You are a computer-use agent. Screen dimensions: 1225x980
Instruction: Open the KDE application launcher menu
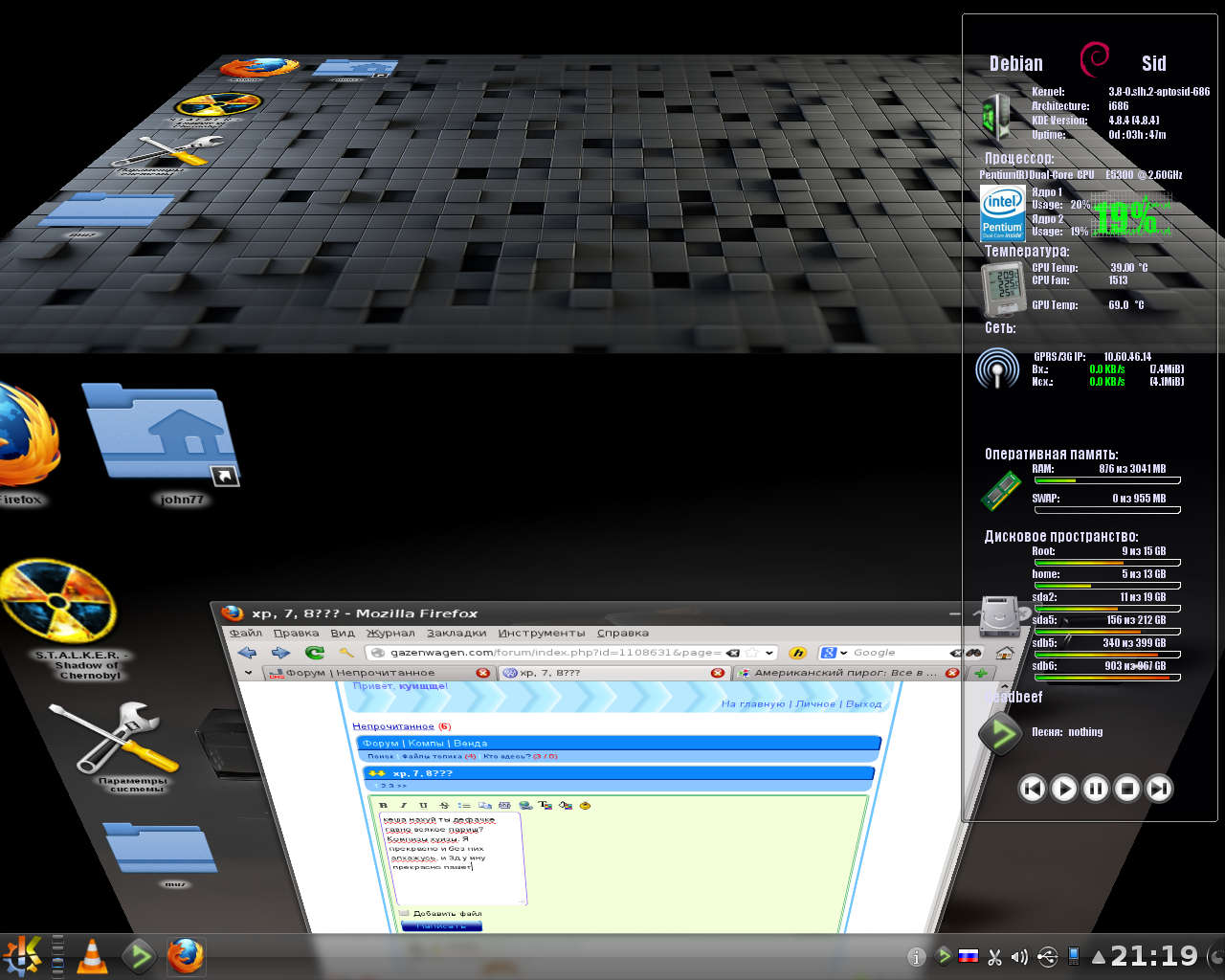click(x=21, y=955)
